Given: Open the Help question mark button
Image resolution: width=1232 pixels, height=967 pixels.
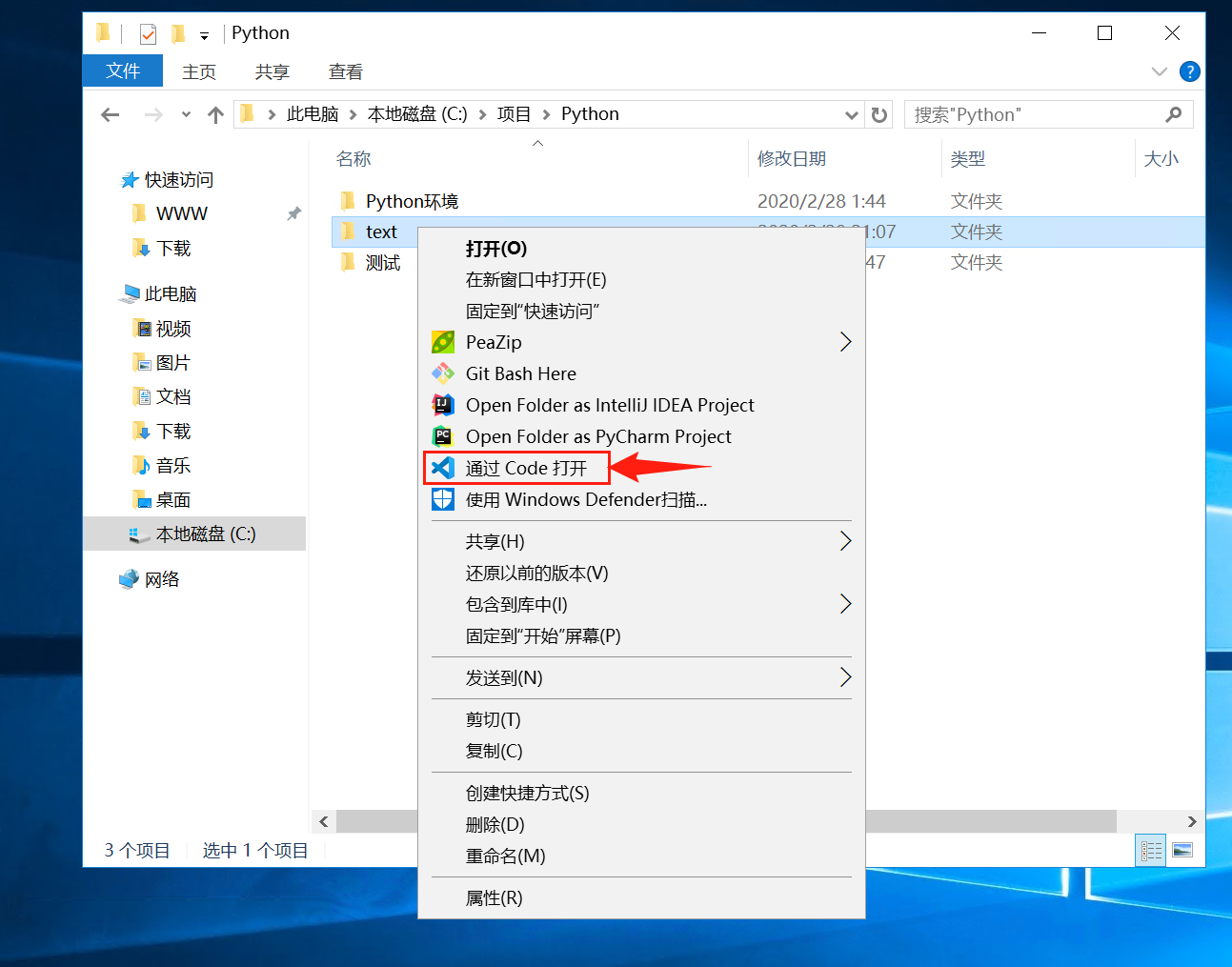Looking at the screenshot, I should pyautogui.click(x=1189, y=71).
